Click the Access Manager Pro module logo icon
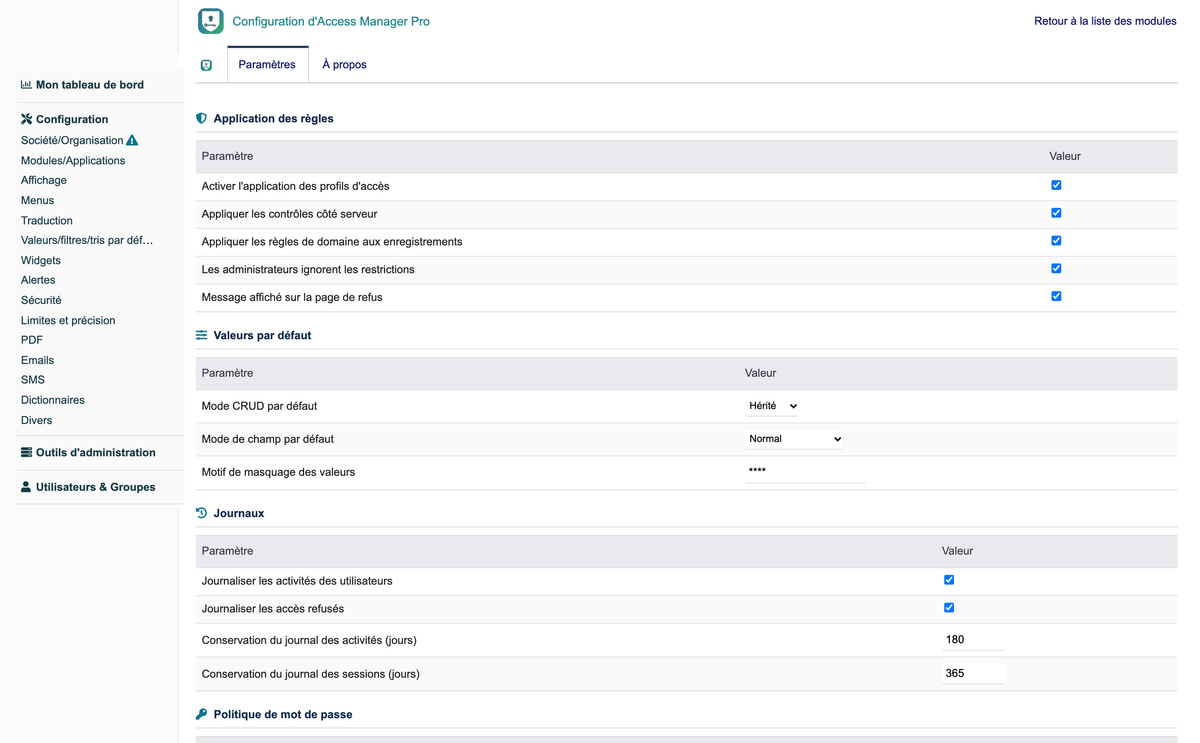The image size is (1200, 743). point(211,21)
